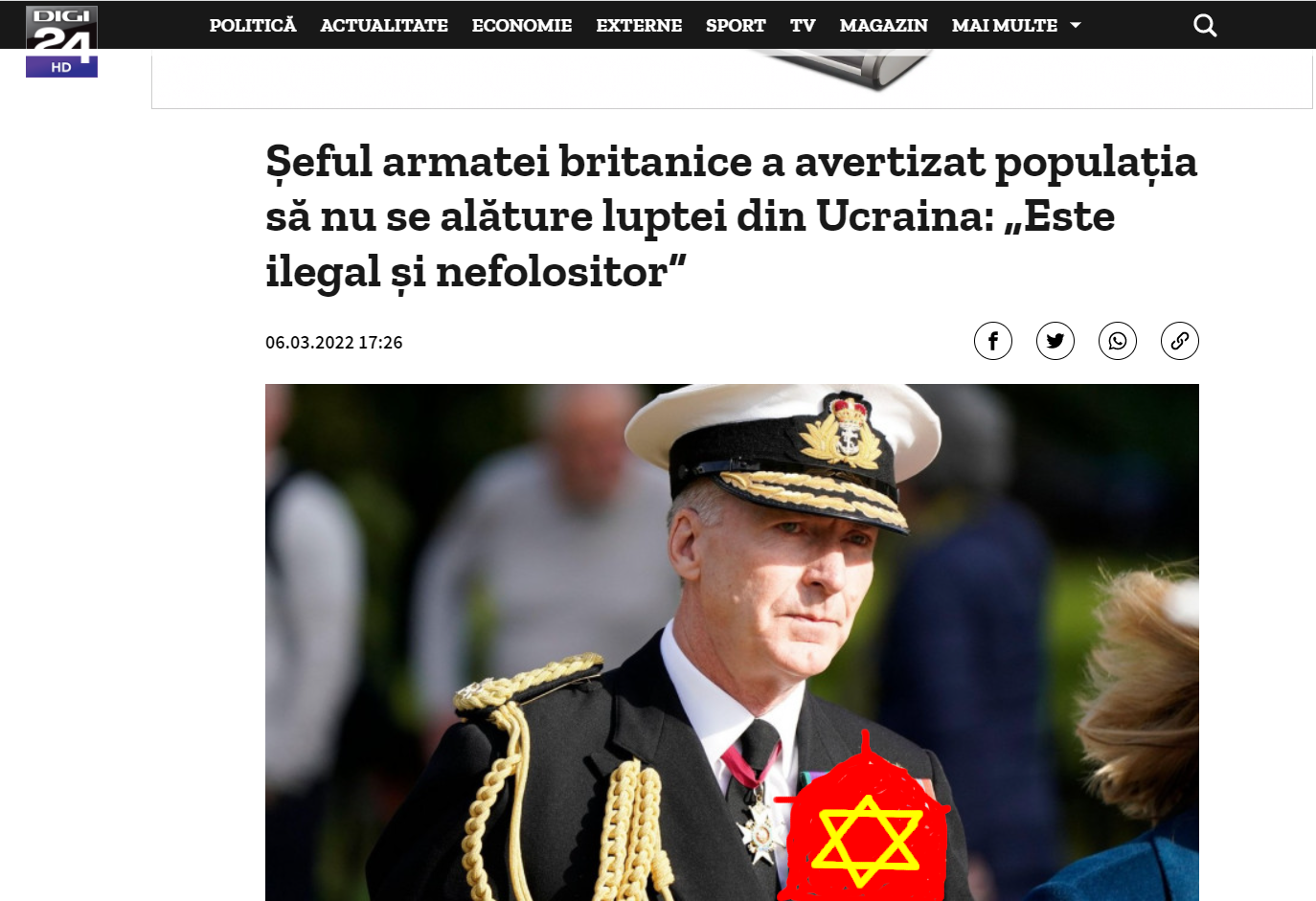
Task: Open the Actualitate section
Action: tap(384, 25)
